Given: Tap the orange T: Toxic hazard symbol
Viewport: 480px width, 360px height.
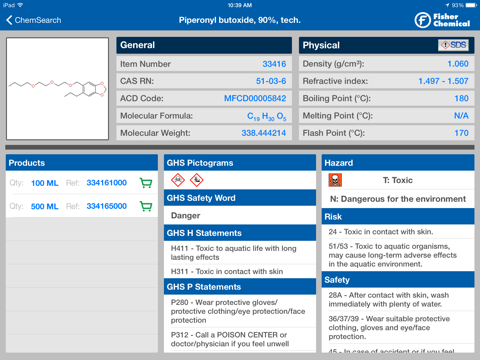Looking at the screenshot, I should [335, 180].
